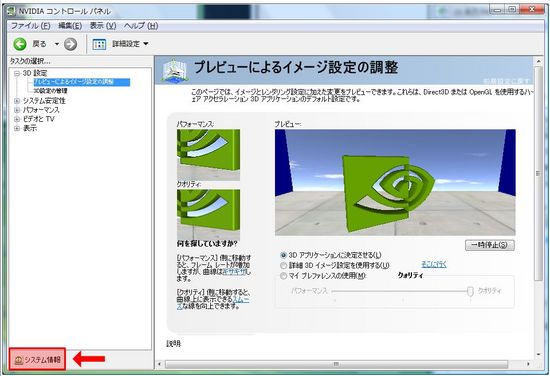The height and width of the screenshot is (376, 550).
Task: Click the horizontal scrollbar right arrow
Action: [x=528, y=364]
